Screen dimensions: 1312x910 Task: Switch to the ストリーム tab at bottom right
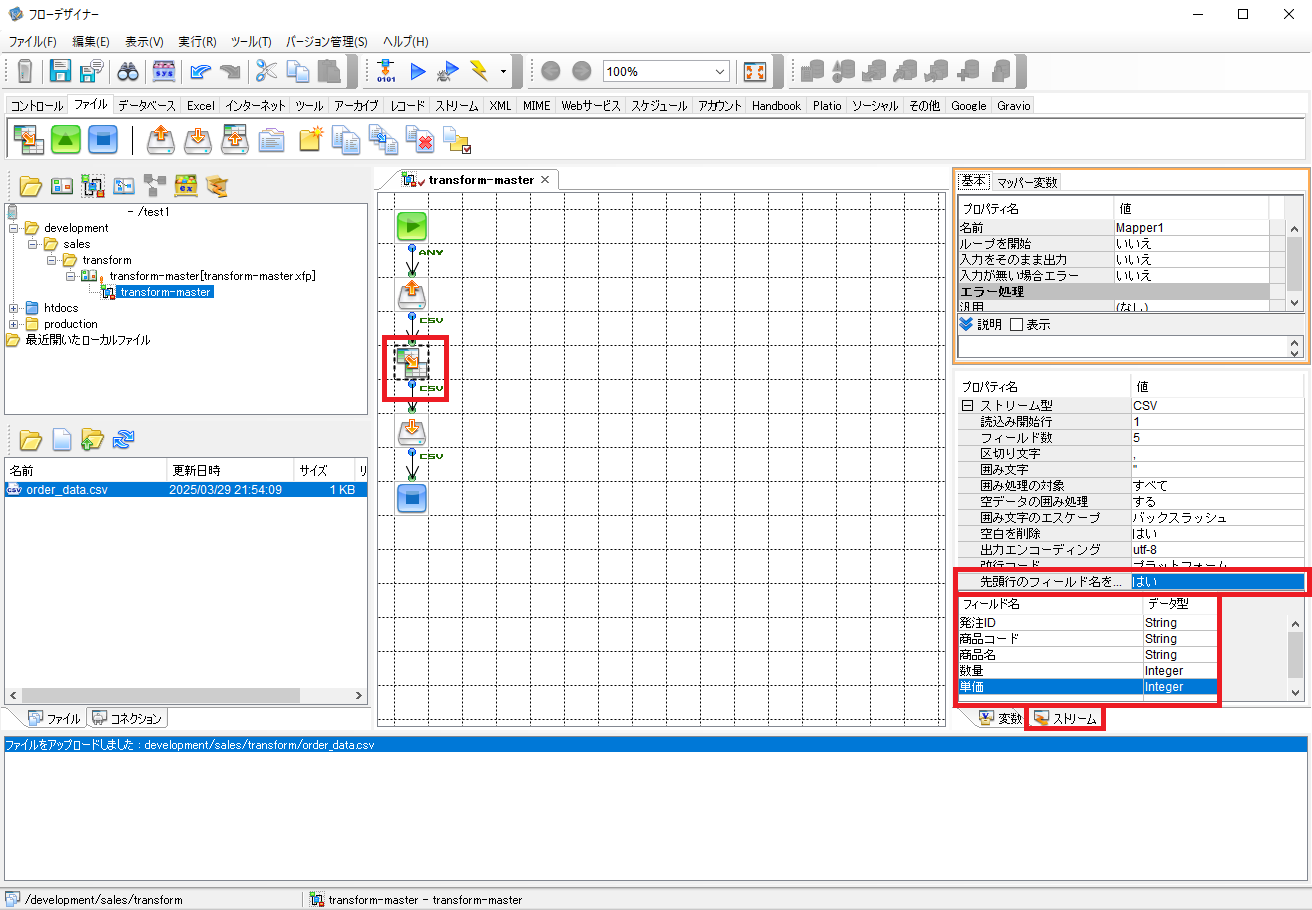click(x=1066, y=718)
